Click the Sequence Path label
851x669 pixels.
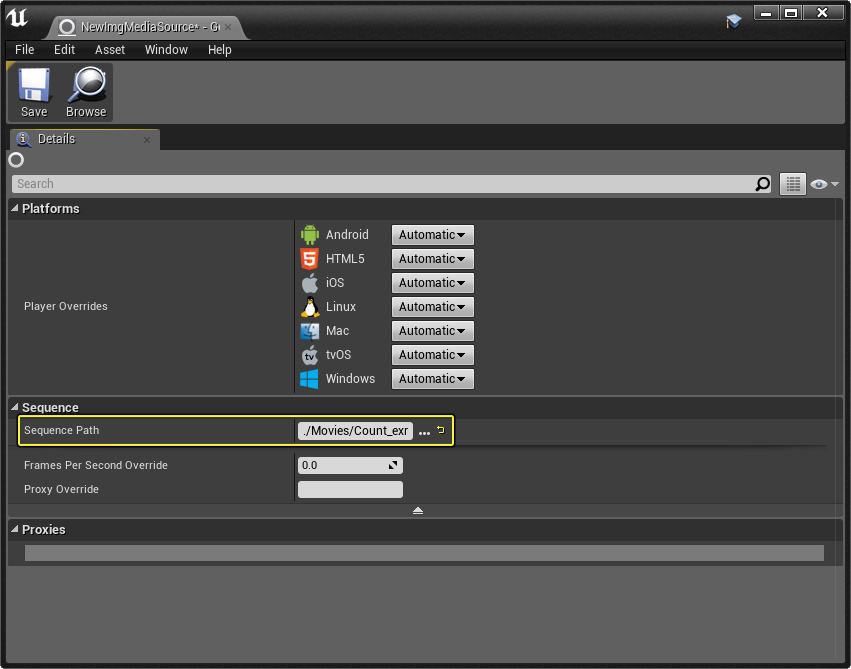[61, 430]
